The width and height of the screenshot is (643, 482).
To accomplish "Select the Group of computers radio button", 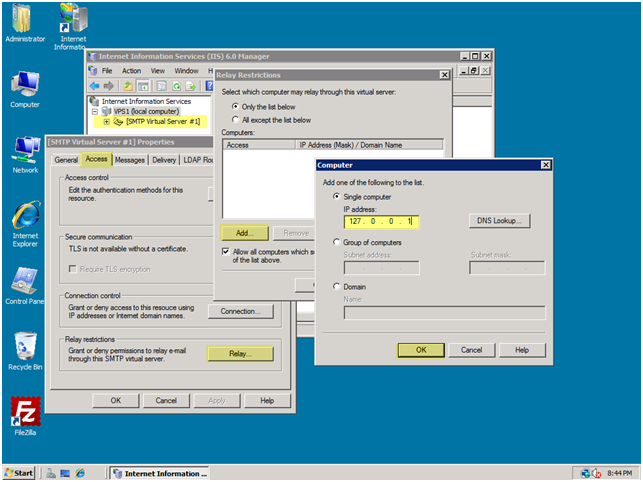I will pyautogui.click(x=336, y=242).
